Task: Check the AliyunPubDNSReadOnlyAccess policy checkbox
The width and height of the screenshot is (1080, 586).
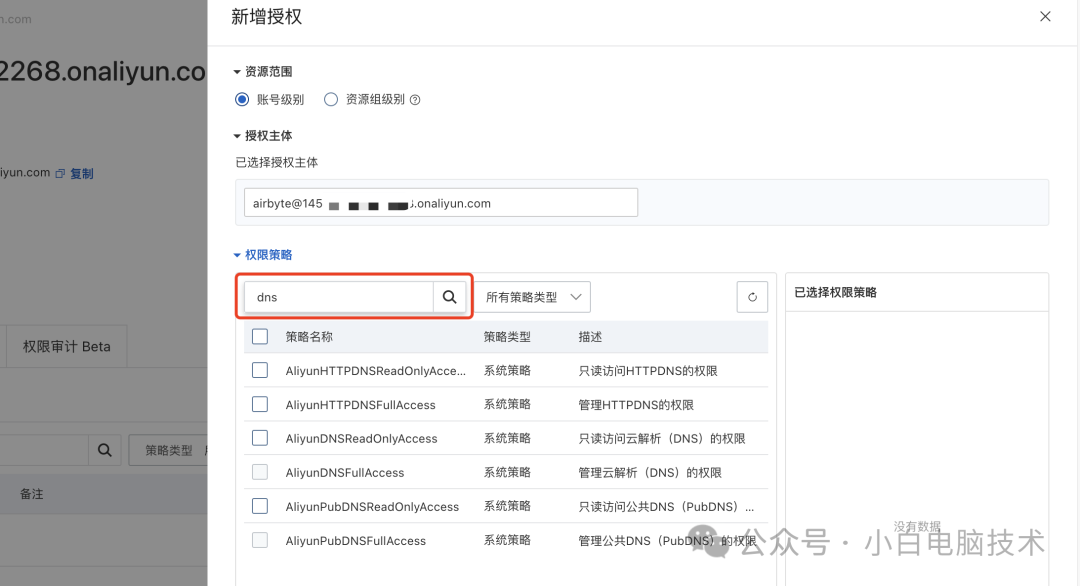Action: click(x=260, y=506)
